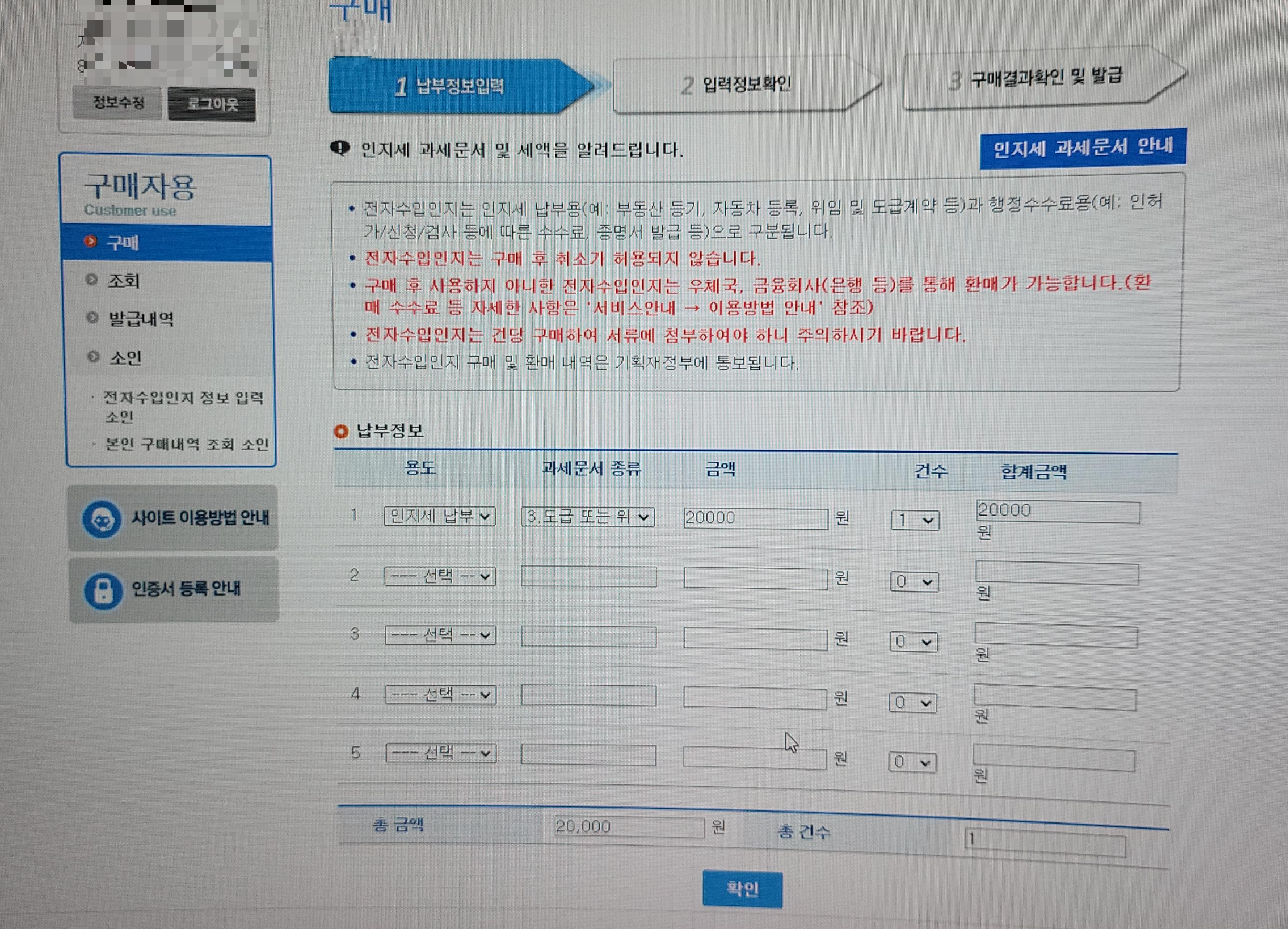
Task: Click the bullet icon beside 조회 in the sidebar
Action: coord(91,279)
